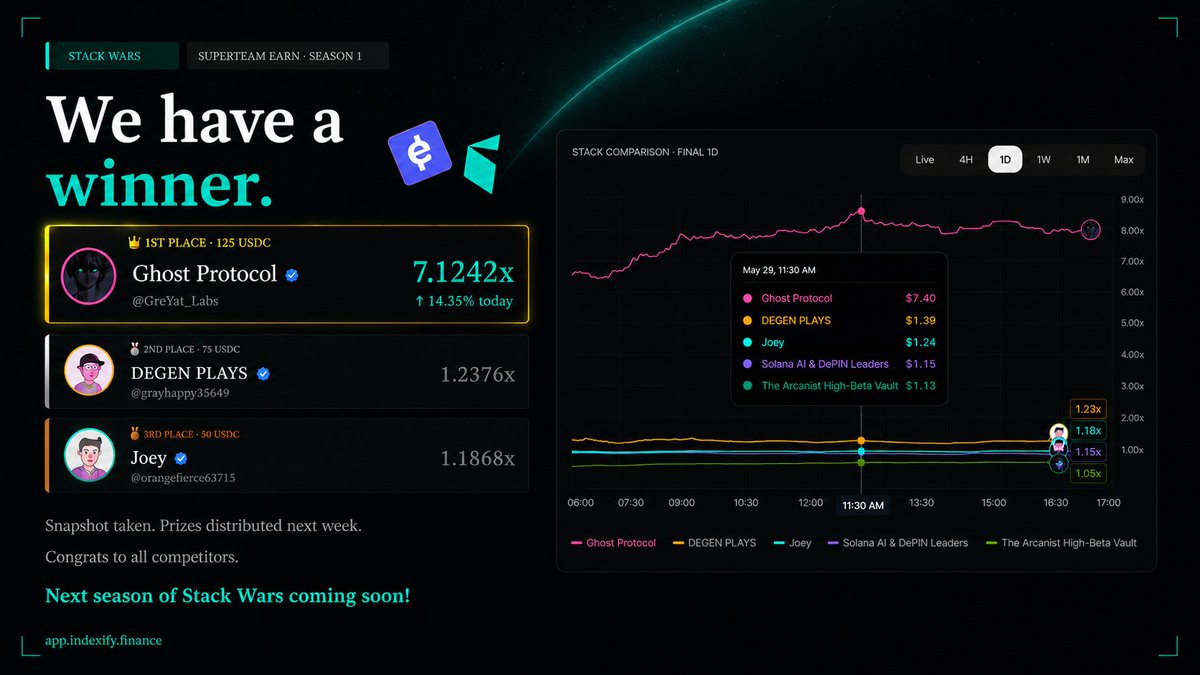Image resolution: width=1200 pixels, height=675 pixels.
Task: Click the SUPERTEAM EARN · SEASON 1 tag
Action: coord(288,56)
